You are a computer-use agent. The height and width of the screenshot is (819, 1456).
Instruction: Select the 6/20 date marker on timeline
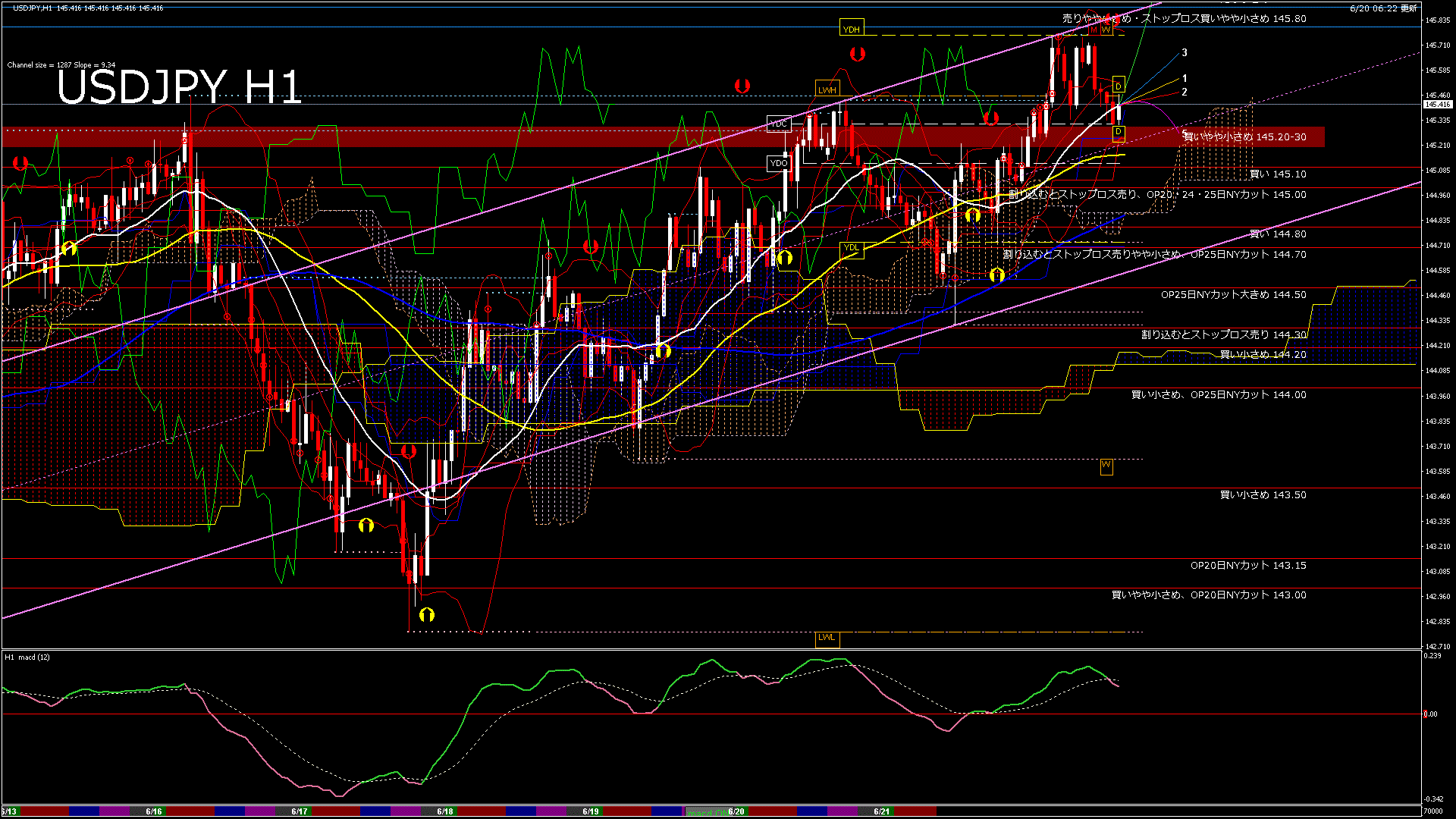click(736, 811)
